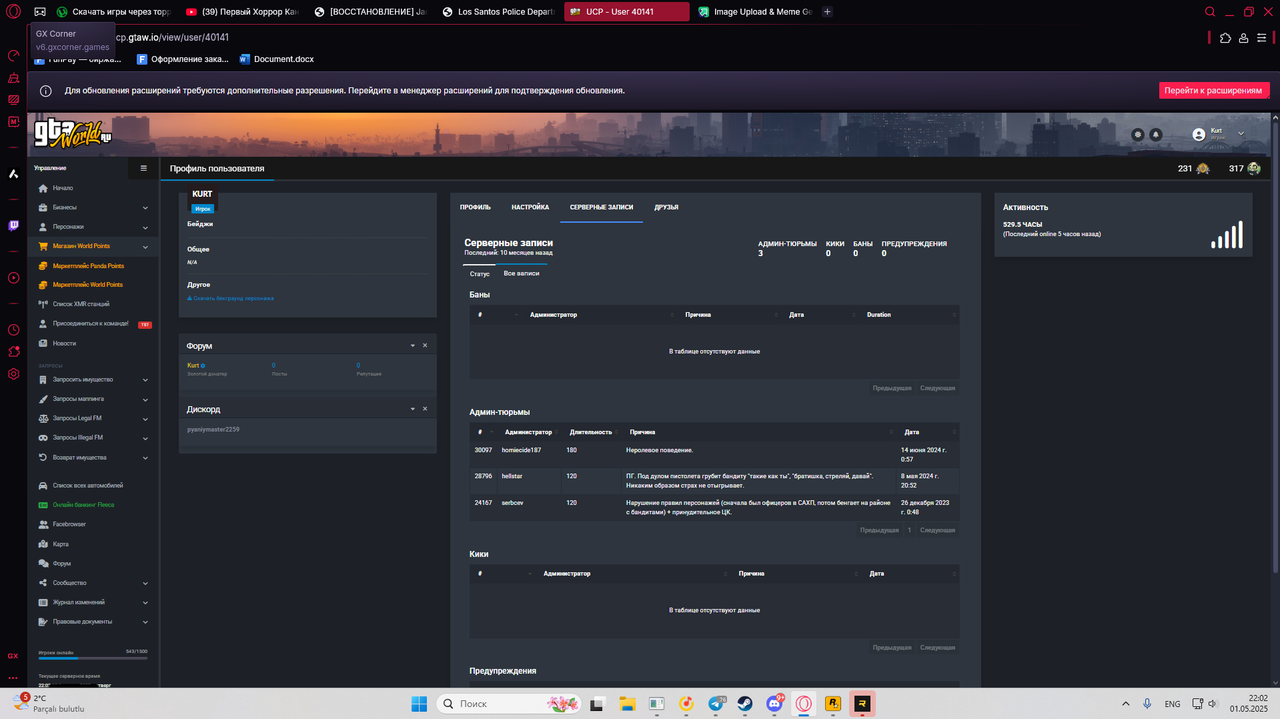Viewport: 1280px width, 719px height.
Task: Toggle the hamburger menu next to Управление
Action: (144, 168)
